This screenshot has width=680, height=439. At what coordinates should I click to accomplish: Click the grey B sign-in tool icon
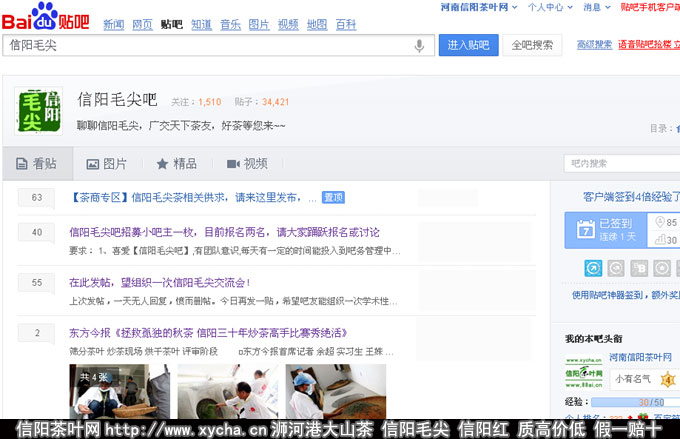coord(639,268)
